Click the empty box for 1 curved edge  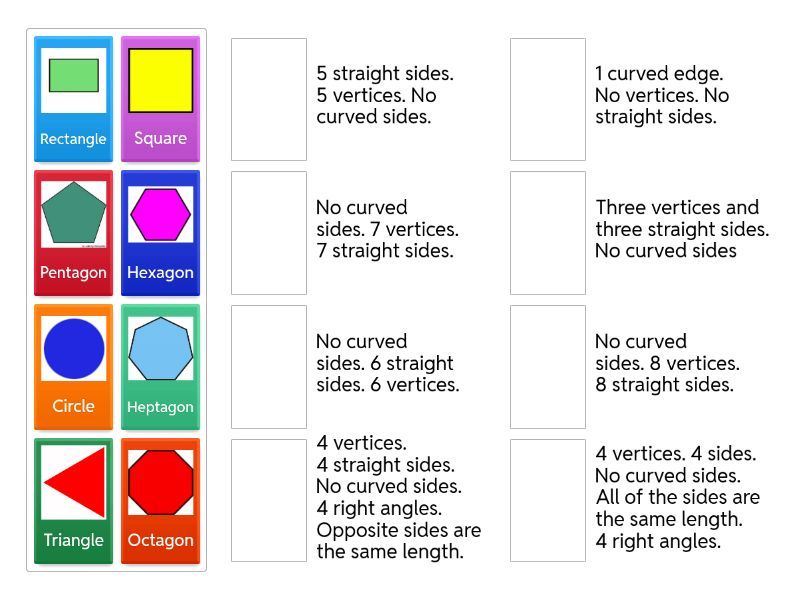tap(548, 99)
